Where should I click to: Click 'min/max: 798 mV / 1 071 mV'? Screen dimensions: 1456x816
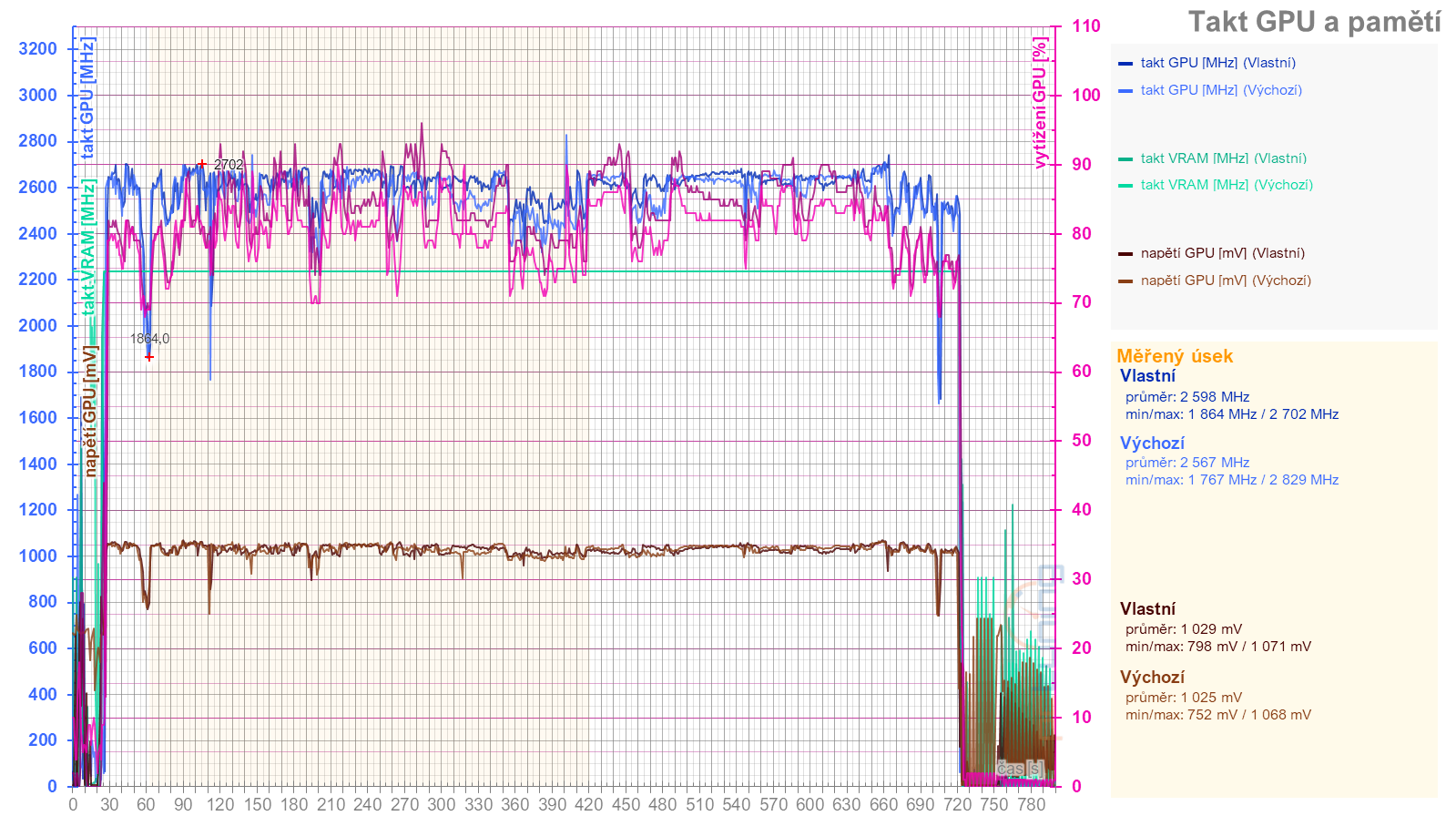click(1218, 647)
